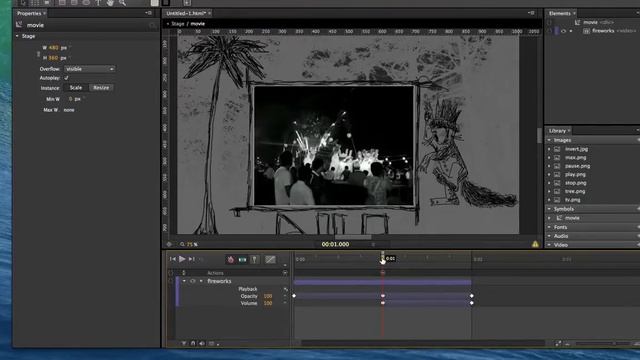Select the border color swatch in toolbar
This screenshot has width=640, height=360.
[x=166, y=3]
